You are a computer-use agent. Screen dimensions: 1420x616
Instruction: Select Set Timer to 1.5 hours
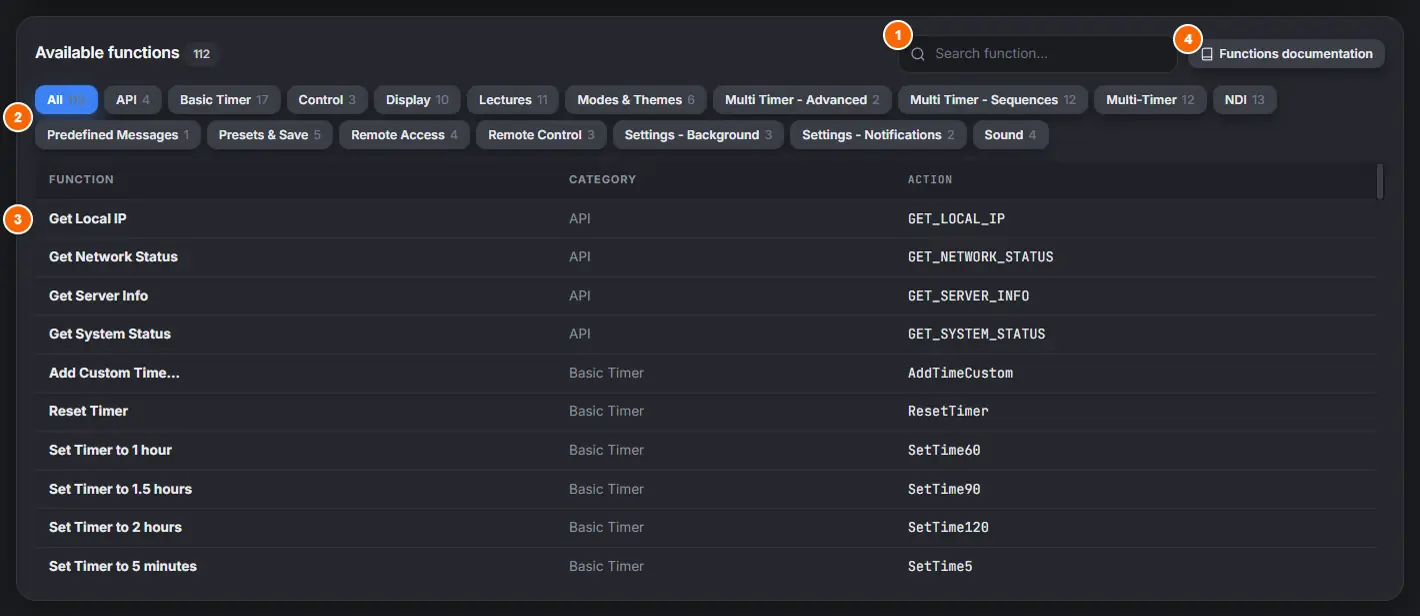[x=705, y=489]
